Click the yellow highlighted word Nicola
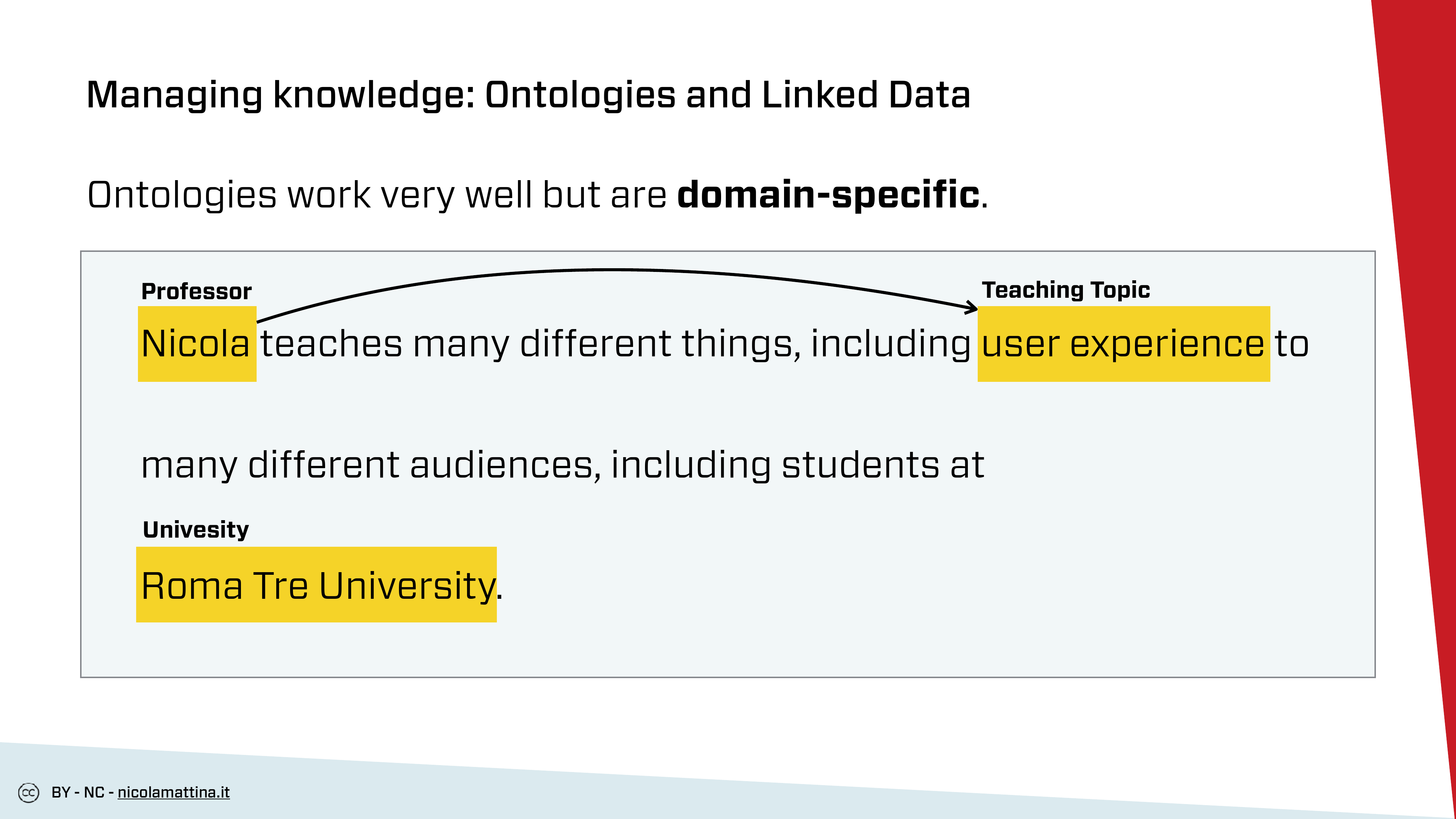This screenshot has height=819, width=1456. pos(197,344)
